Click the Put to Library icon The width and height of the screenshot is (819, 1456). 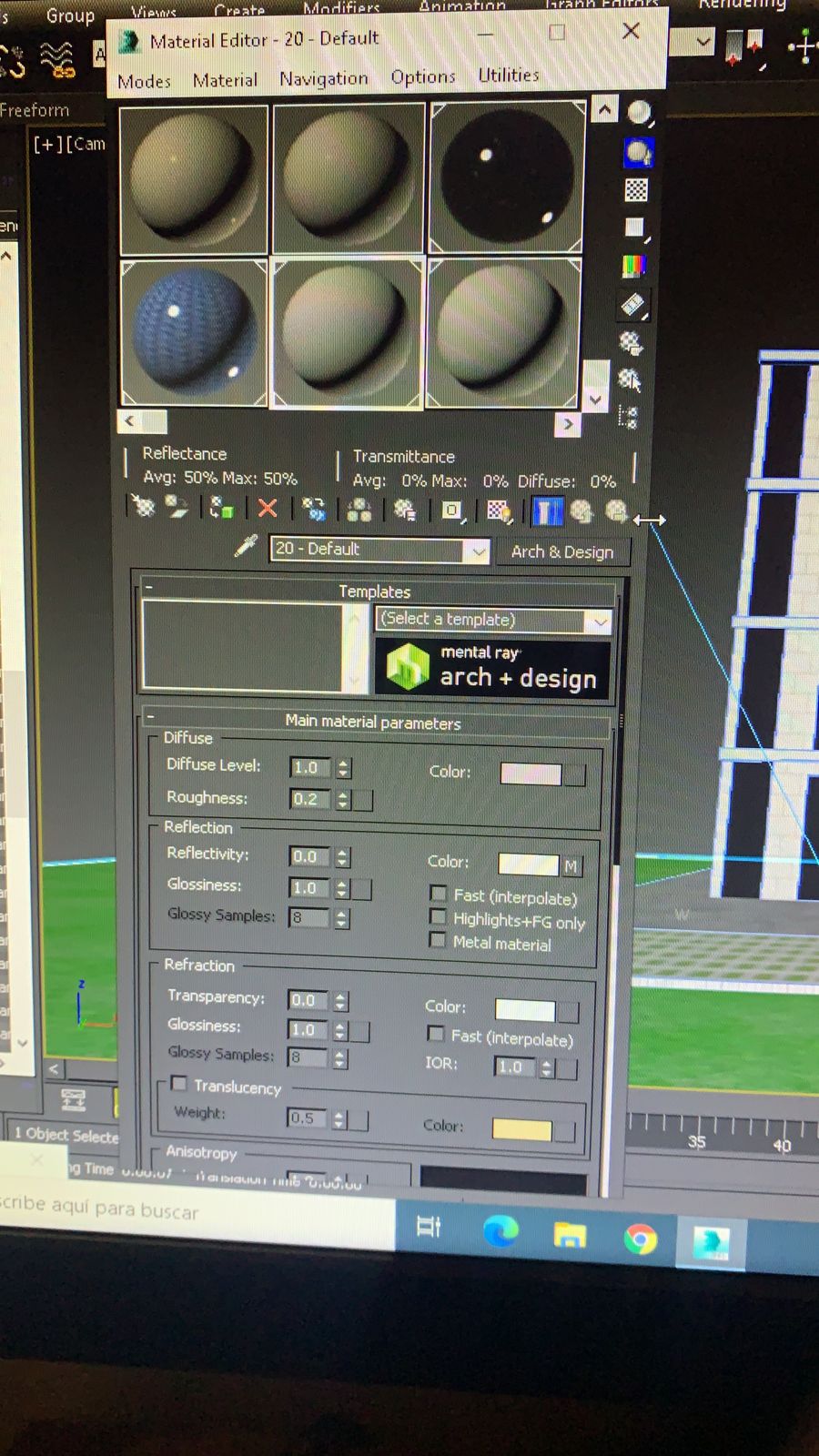tap(405, 511)
